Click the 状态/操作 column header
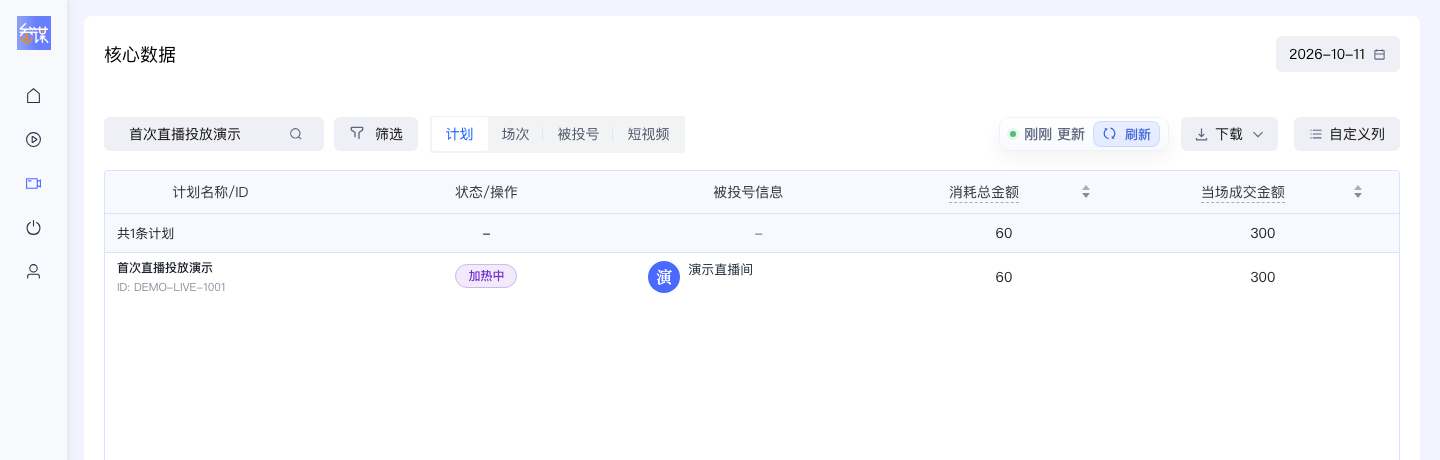1440x460 pixels. point(486,192)
